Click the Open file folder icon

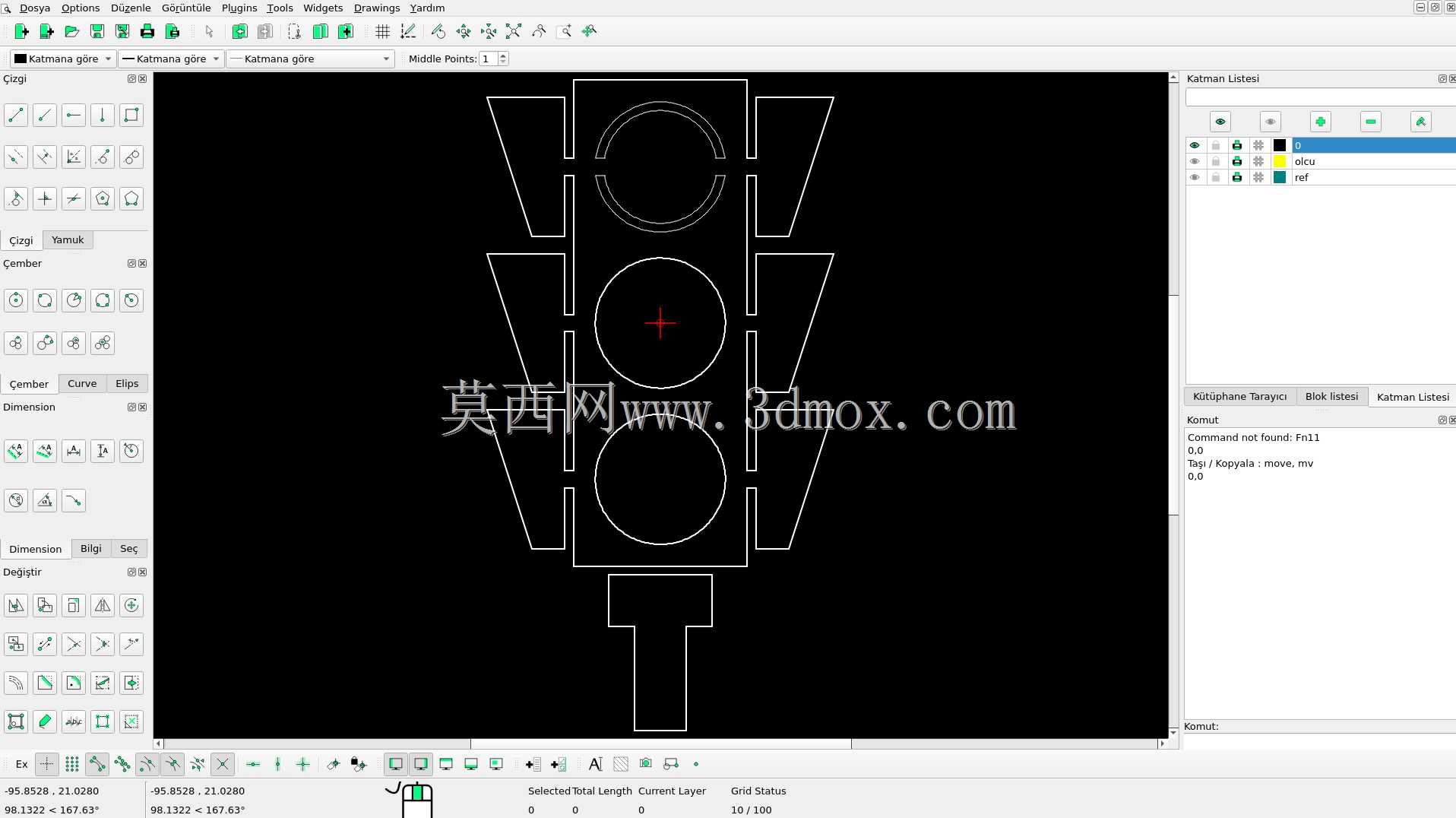click(x=71, y=31)
